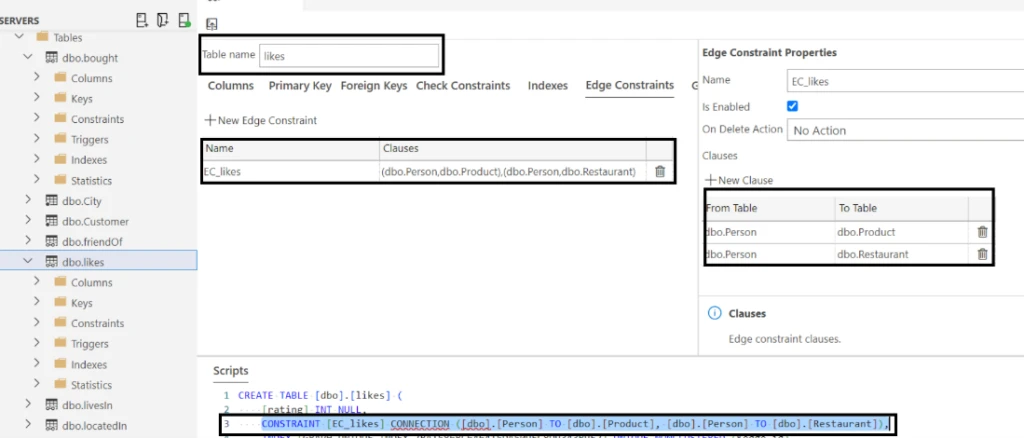
Task: Delete the dbo.Person to dbo.Restaurant clause
Action: (982, 254)
